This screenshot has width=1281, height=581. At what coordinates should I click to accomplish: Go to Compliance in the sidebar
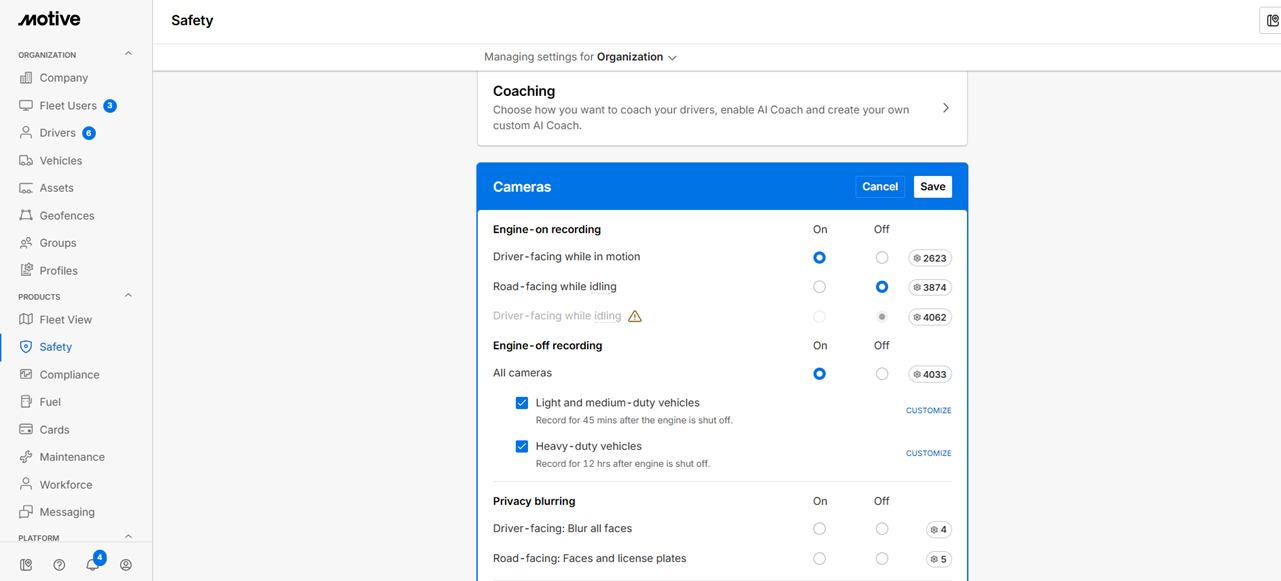pyautogui.click(x=69, y=375)
